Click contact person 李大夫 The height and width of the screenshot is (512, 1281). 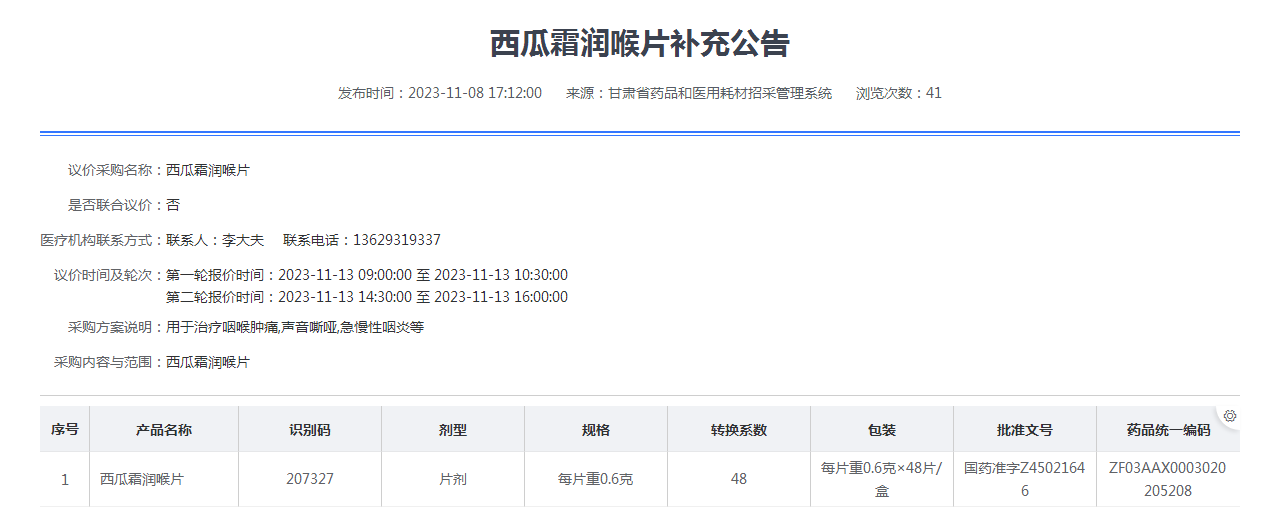243,240
